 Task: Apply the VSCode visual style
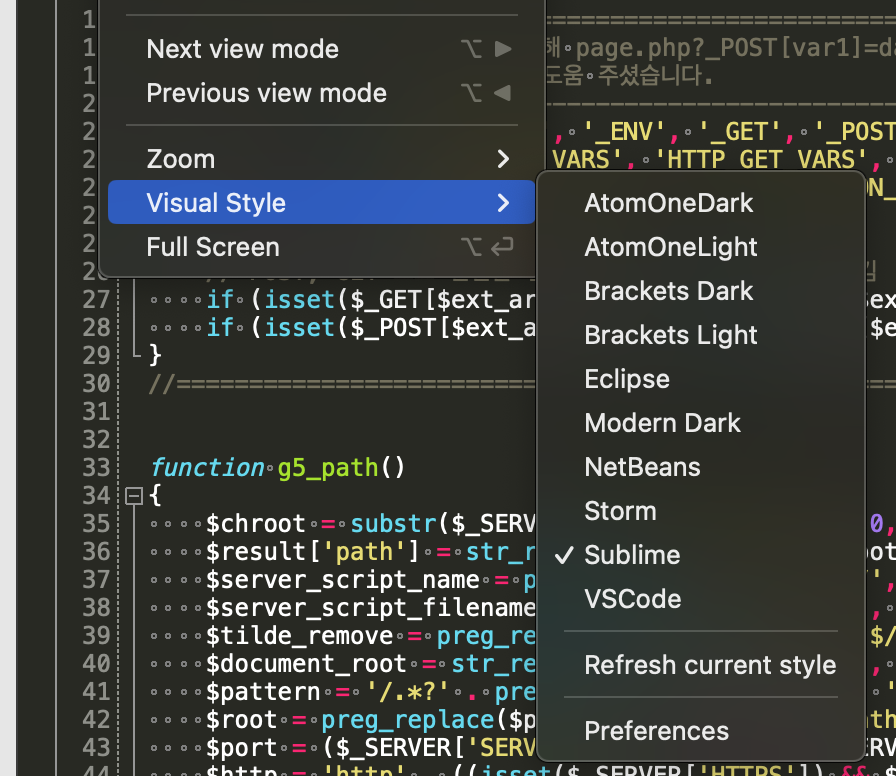632,599
